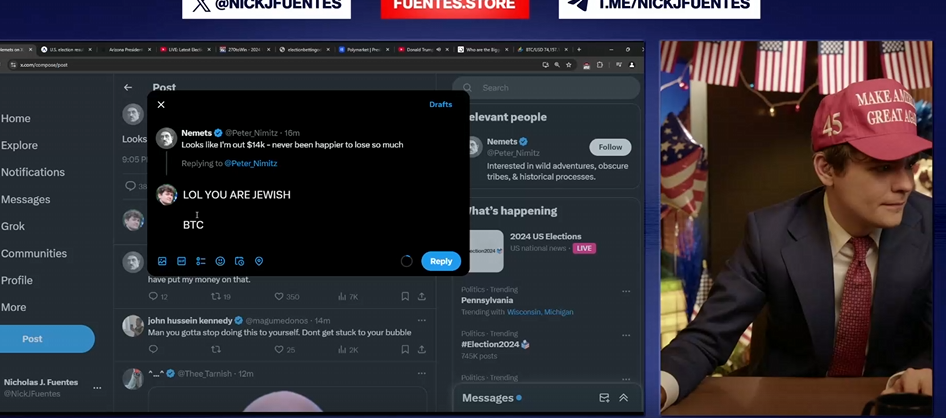Open more options for #Election2024 trend
The image size is (946, 418).
tap(626, 335)
